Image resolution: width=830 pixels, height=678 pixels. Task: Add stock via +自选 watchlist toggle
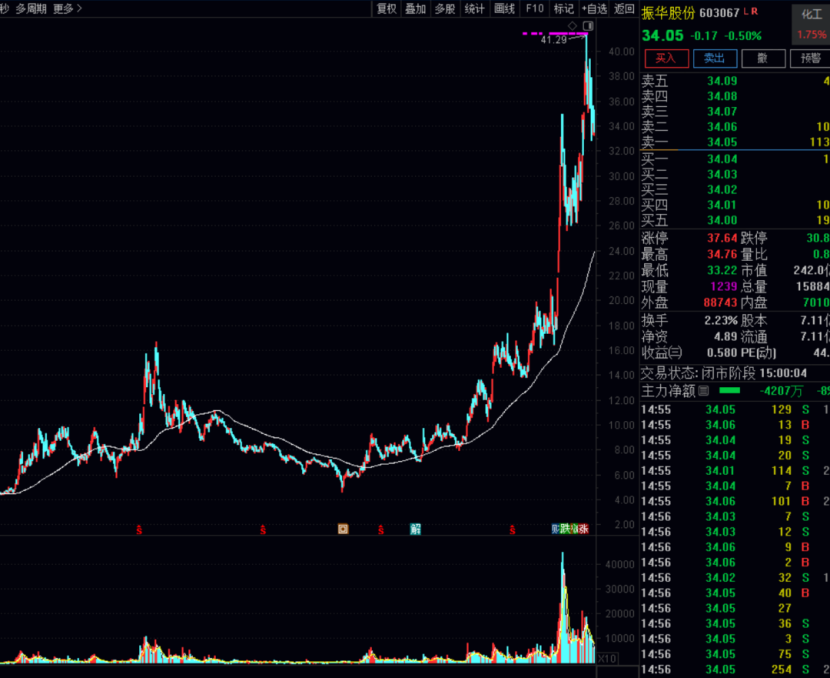594,9
